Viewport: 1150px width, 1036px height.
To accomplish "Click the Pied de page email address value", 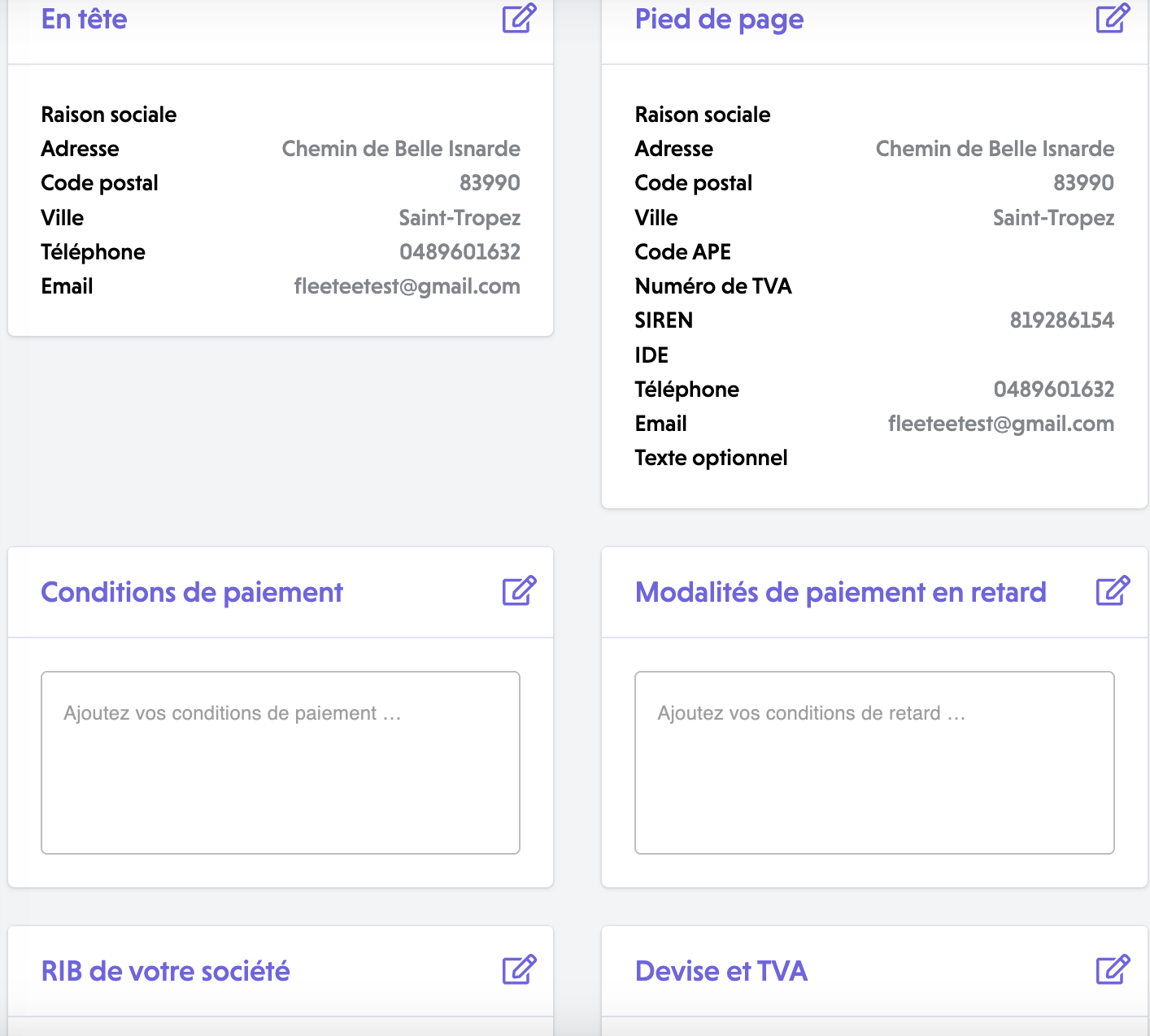I will click(x=1000, y=424).
